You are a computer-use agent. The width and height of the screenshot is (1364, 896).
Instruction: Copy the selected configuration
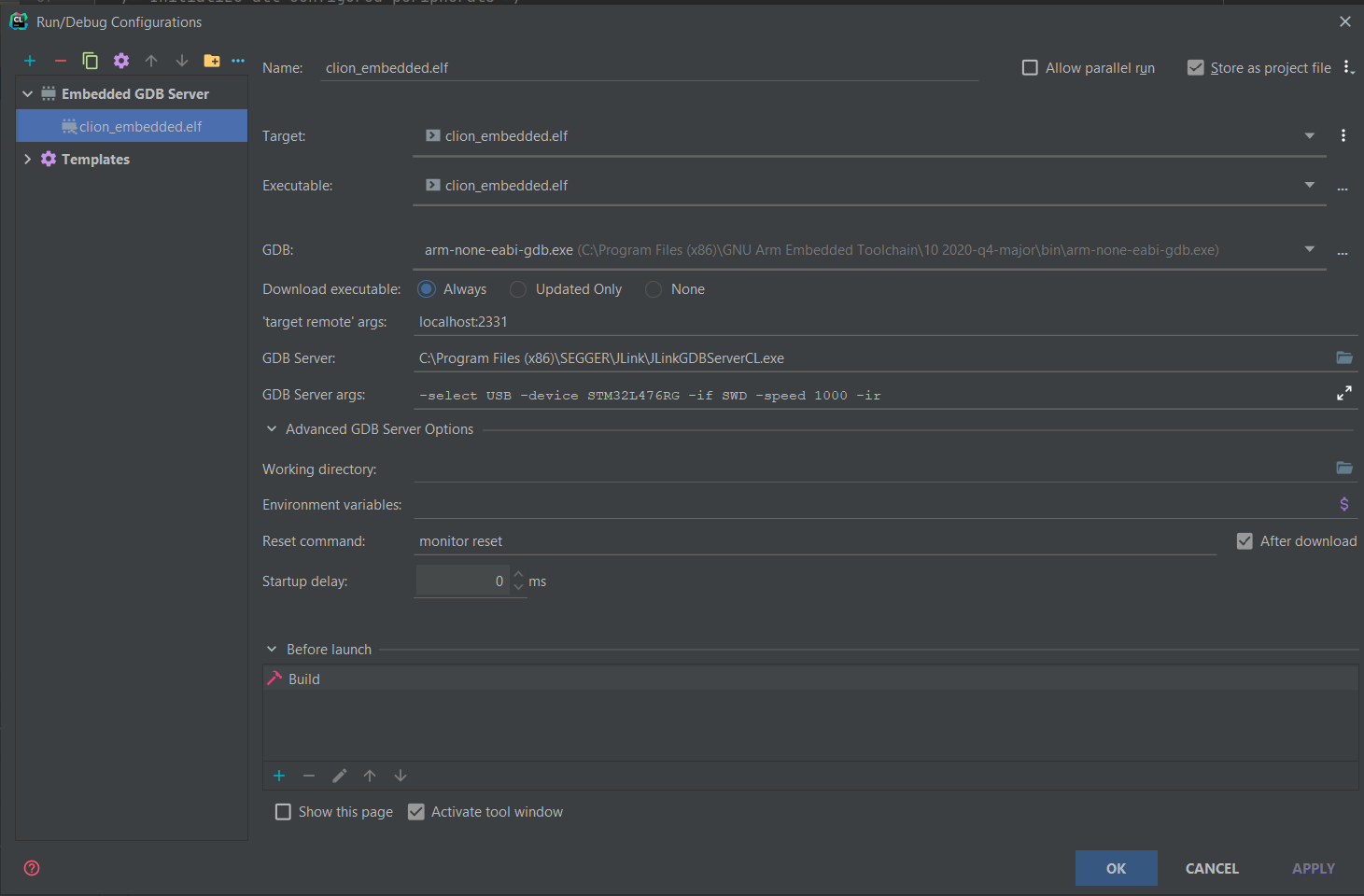click(91, 61)
